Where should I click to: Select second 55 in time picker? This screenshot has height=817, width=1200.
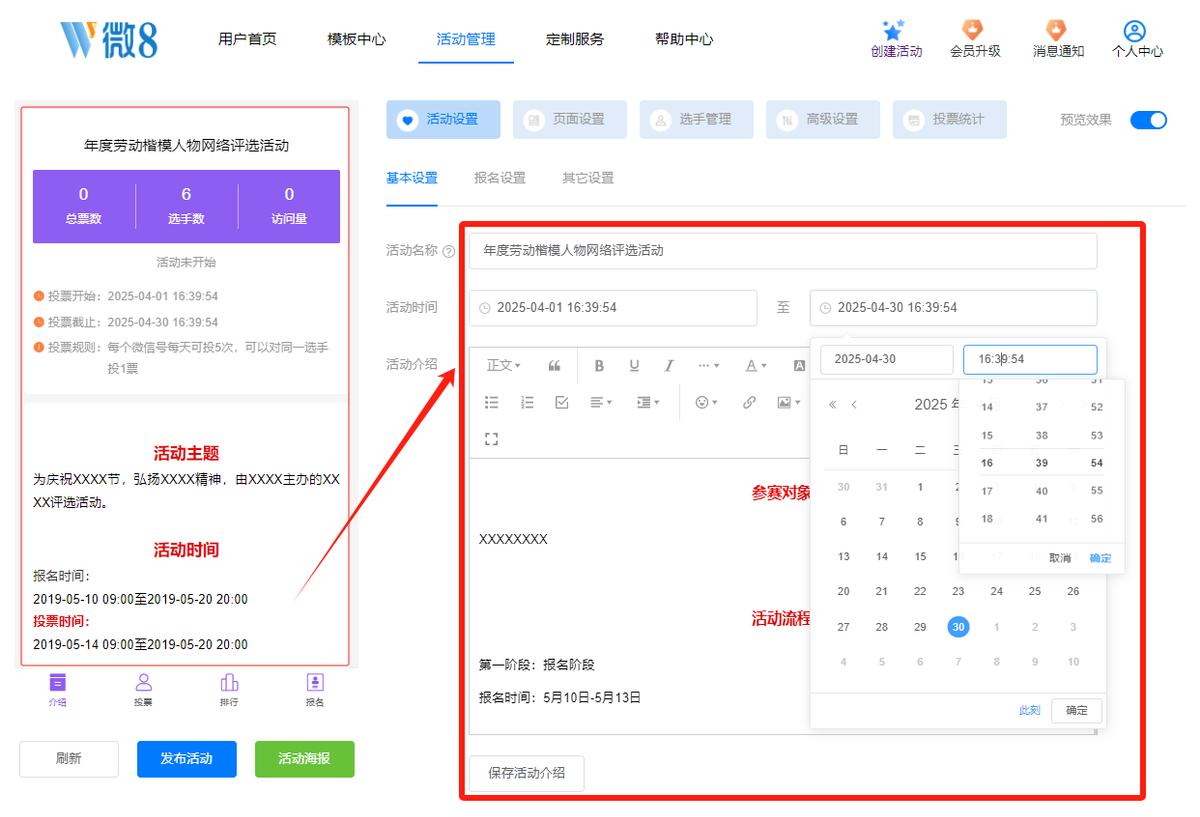point(1097,491)
